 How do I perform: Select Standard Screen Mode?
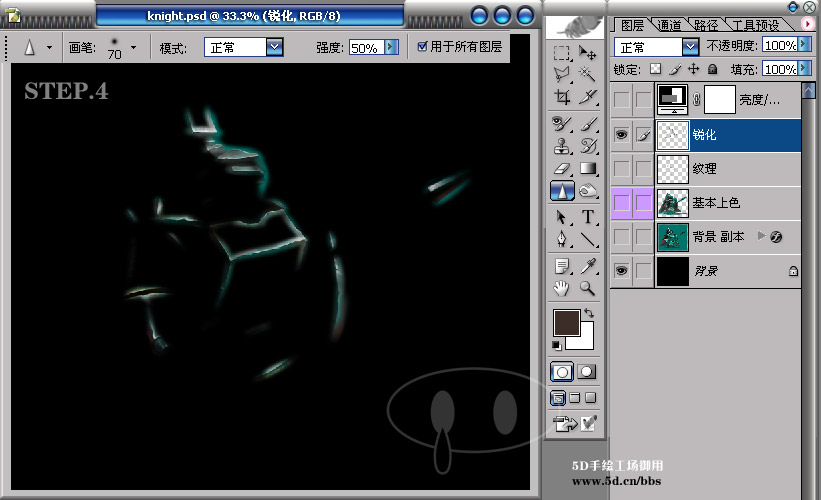558,398
